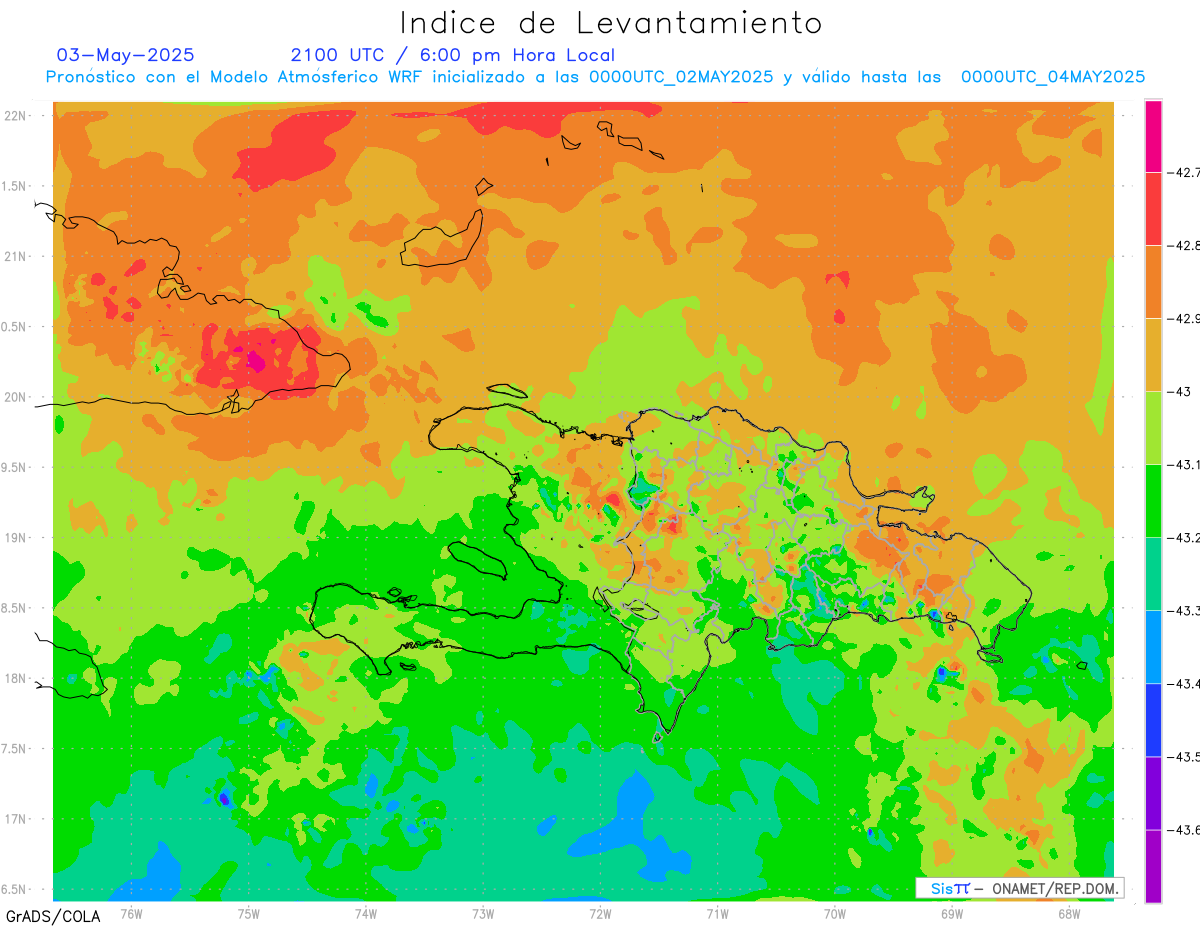This screenshot has height=927, width=1200.
Task: Click the violet segment between -43.5 and -43.6
Action: (1153, 793)
